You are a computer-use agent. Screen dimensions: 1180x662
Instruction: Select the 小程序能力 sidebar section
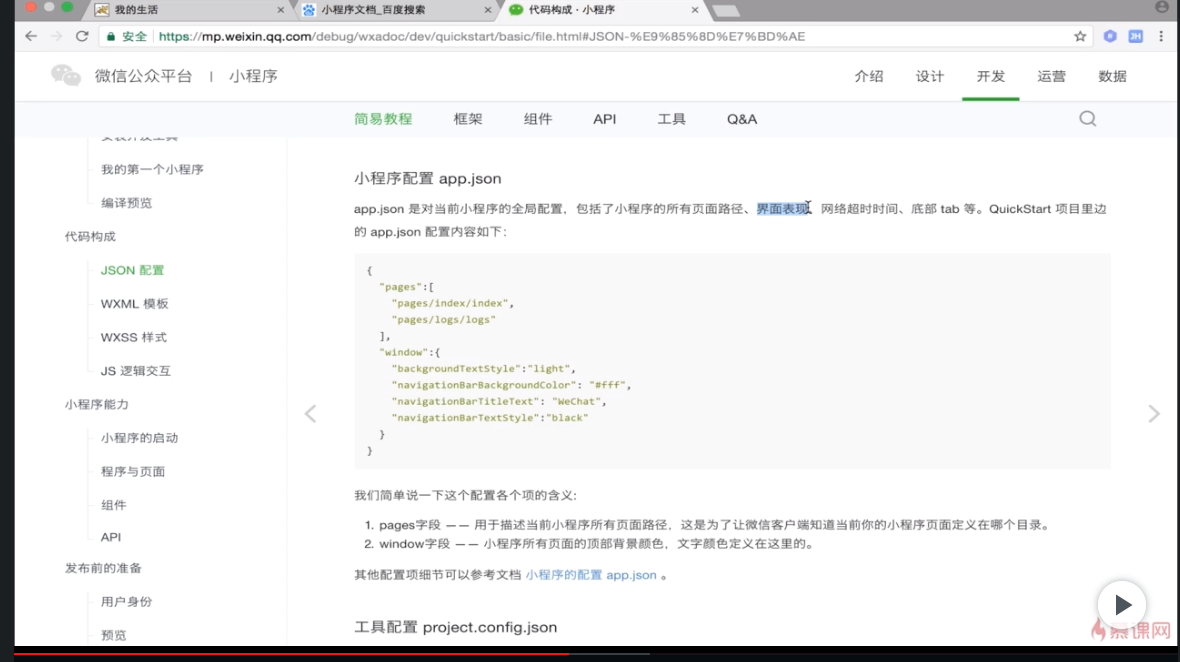(96, 404)
